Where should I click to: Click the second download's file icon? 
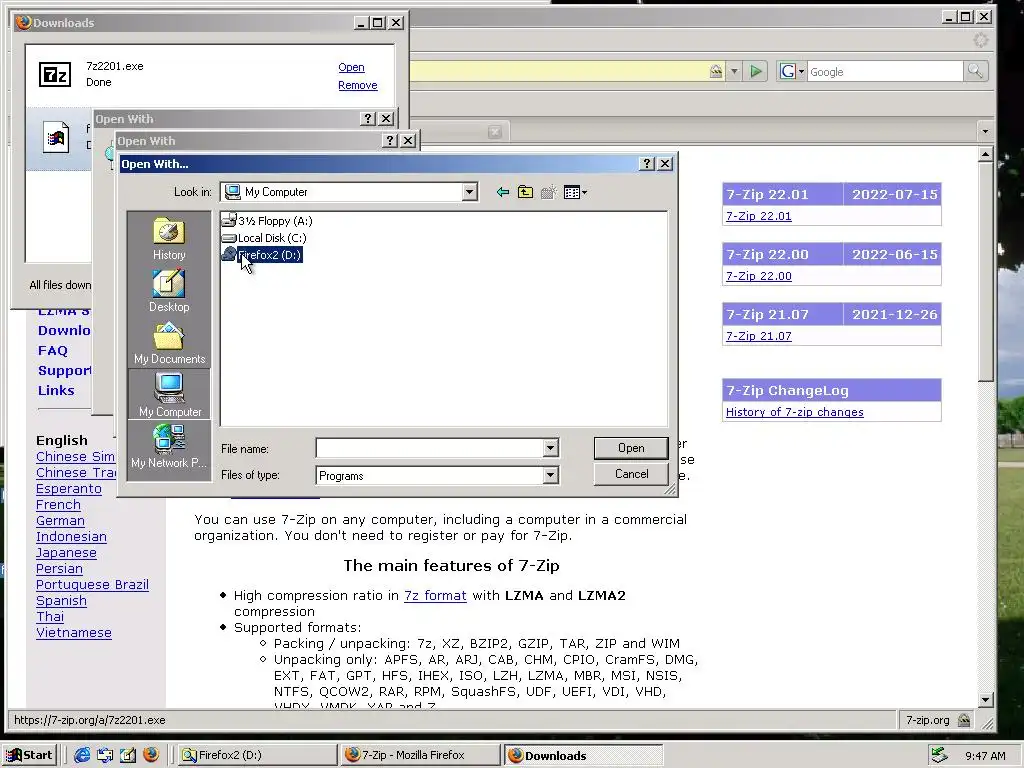click(56, 137)
